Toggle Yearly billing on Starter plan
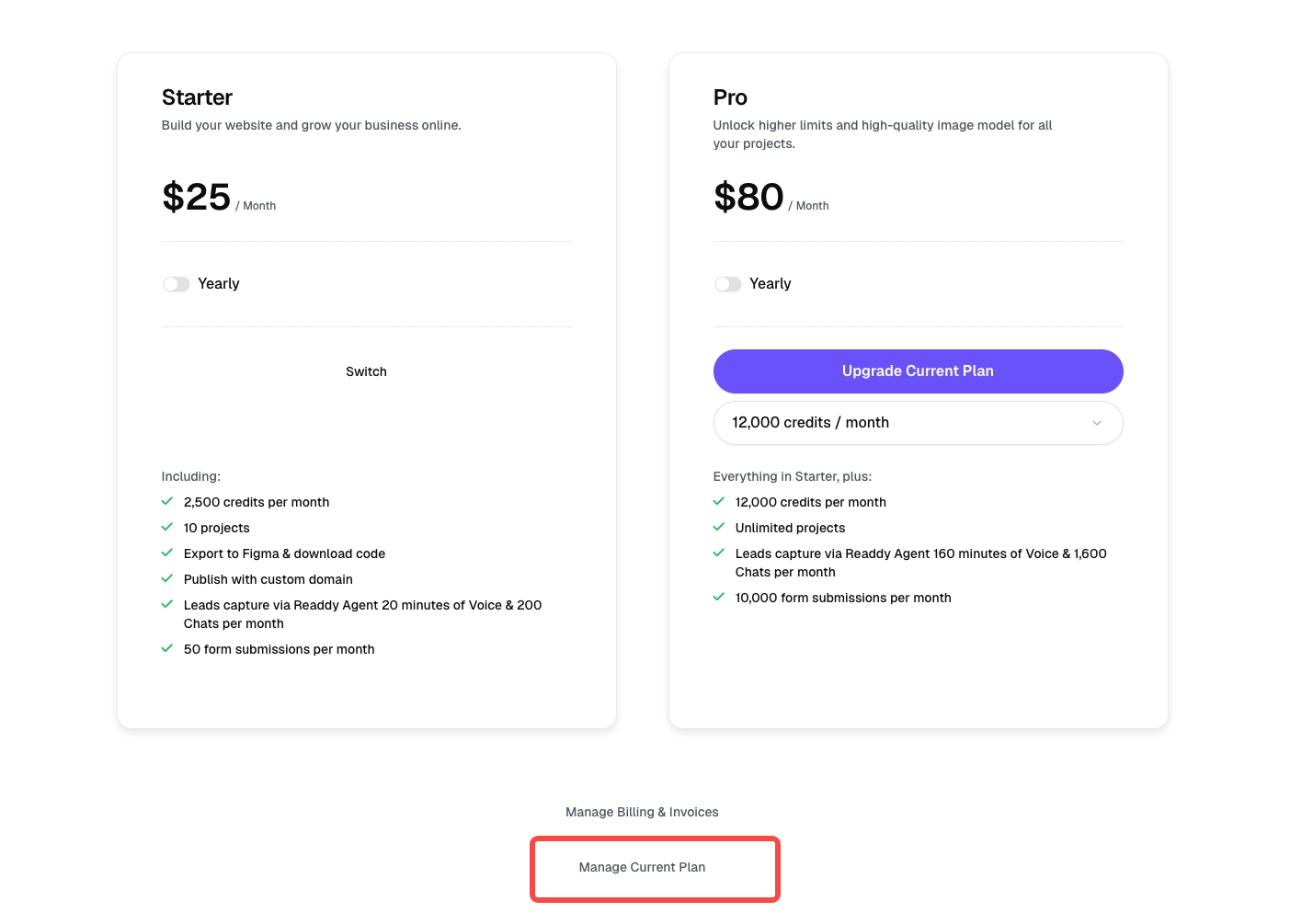The width and height of the screenshot is (1313, 924). click(x=177, y=284)
